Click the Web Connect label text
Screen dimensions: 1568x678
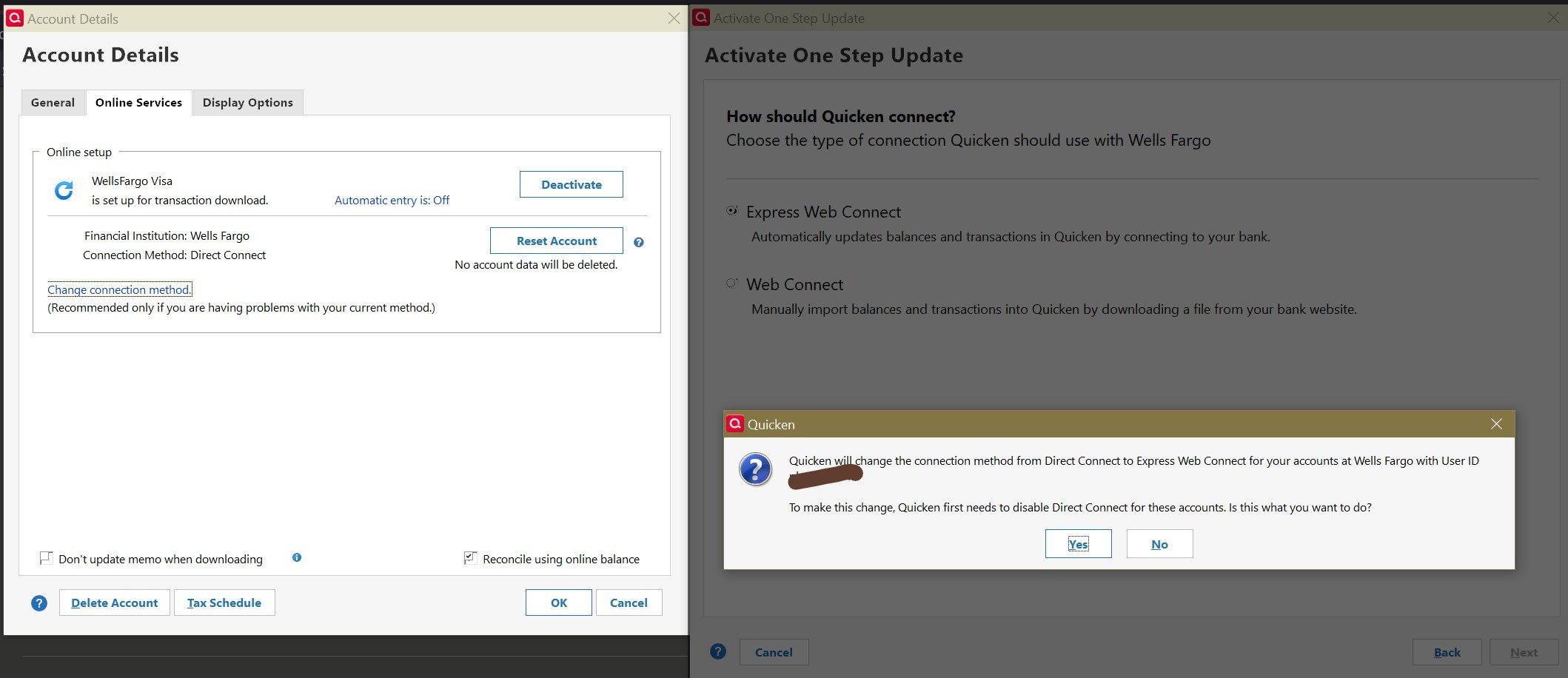click(x=794, y=284)
